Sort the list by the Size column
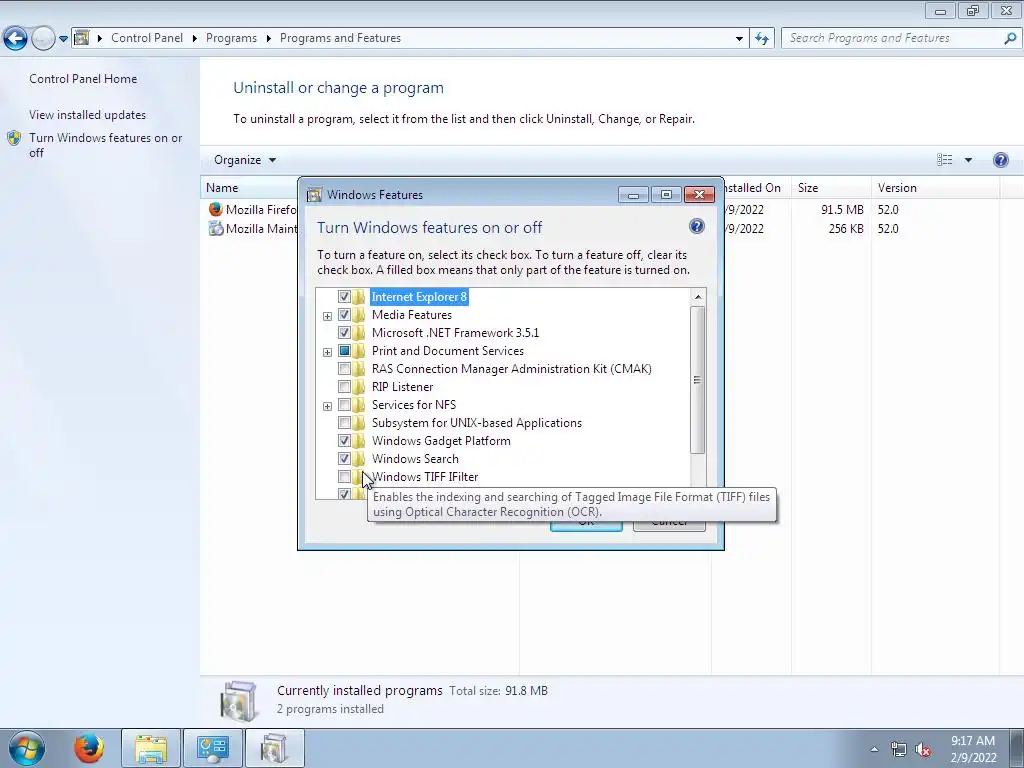This screenshot has height=768, width=1024. tap(831, 187)
